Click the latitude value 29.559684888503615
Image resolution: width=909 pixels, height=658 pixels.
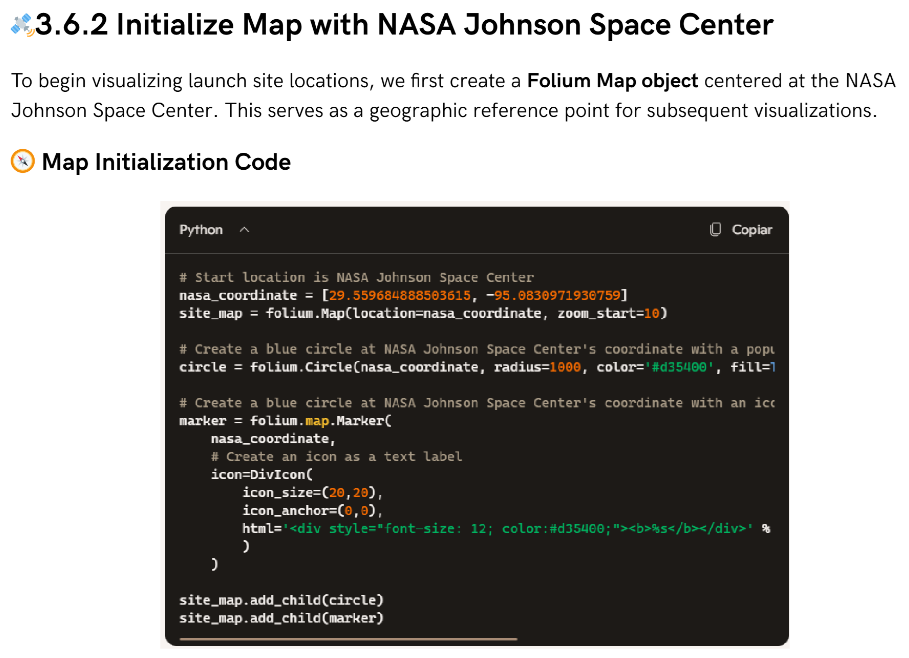(400, 295)
